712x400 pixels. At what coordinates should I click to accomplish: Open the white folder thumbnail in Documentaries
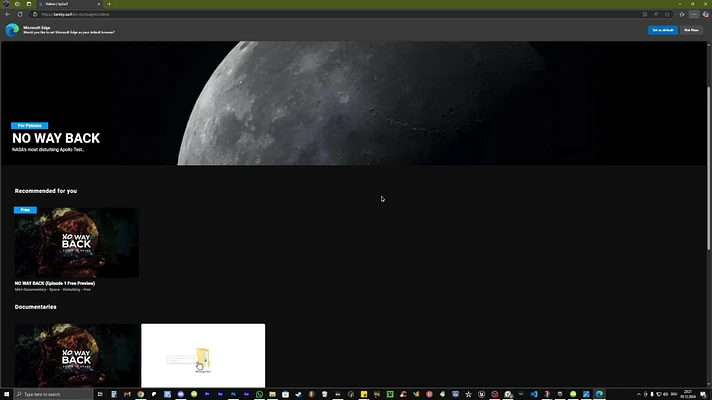[203, 356]
